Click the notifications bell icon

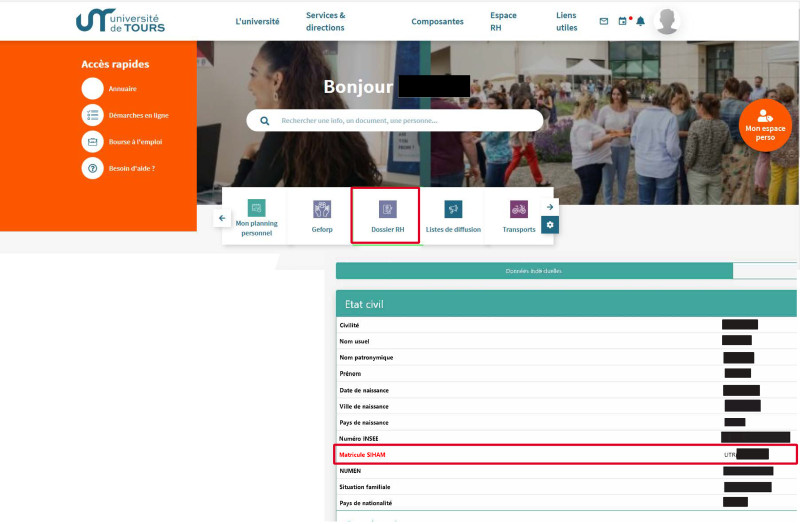coord(641,21)
